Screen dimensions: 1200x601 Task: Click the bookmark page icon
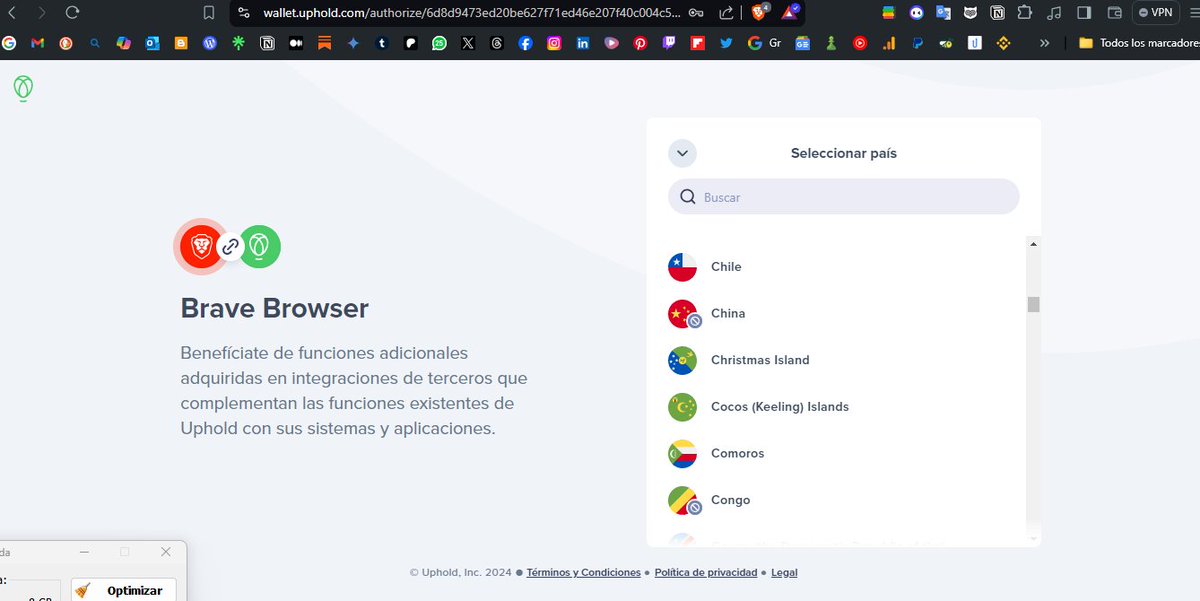(209, 13)
